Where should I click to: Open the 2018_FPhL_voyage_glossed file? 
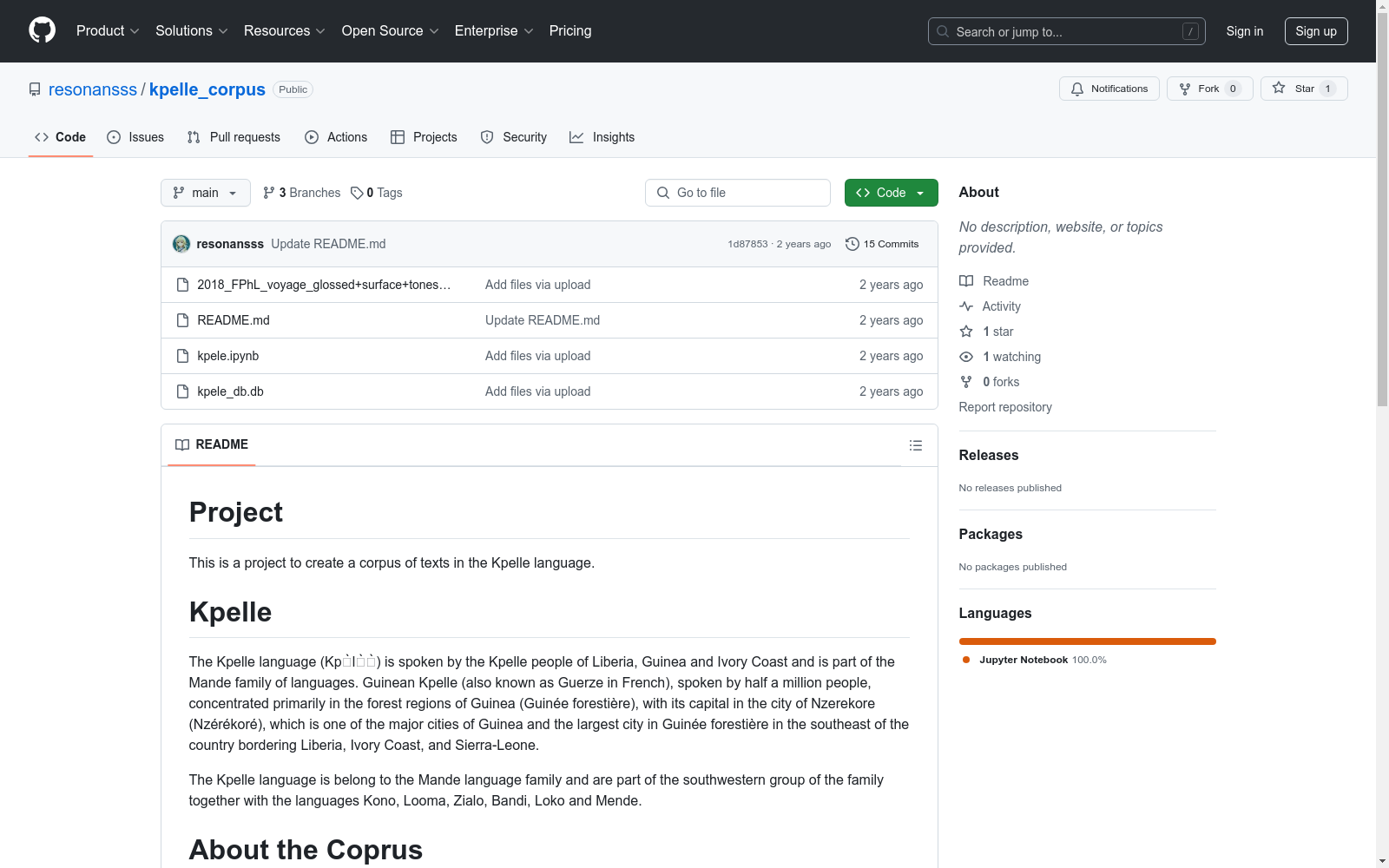pyautogui.click(x=324, y=285)
